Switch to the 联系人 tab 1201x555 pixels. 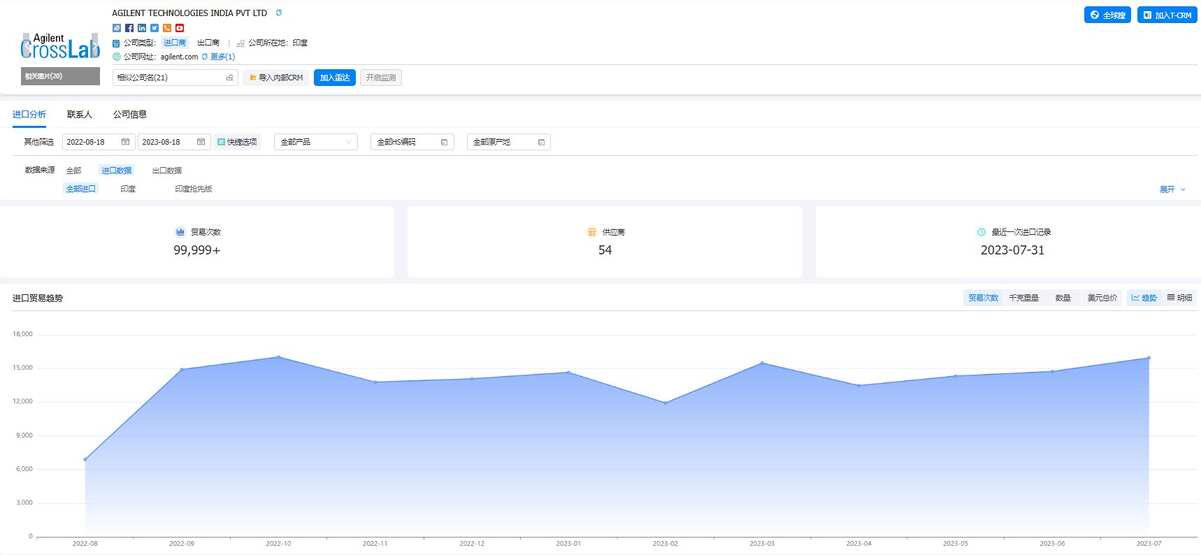click(79, 115)
